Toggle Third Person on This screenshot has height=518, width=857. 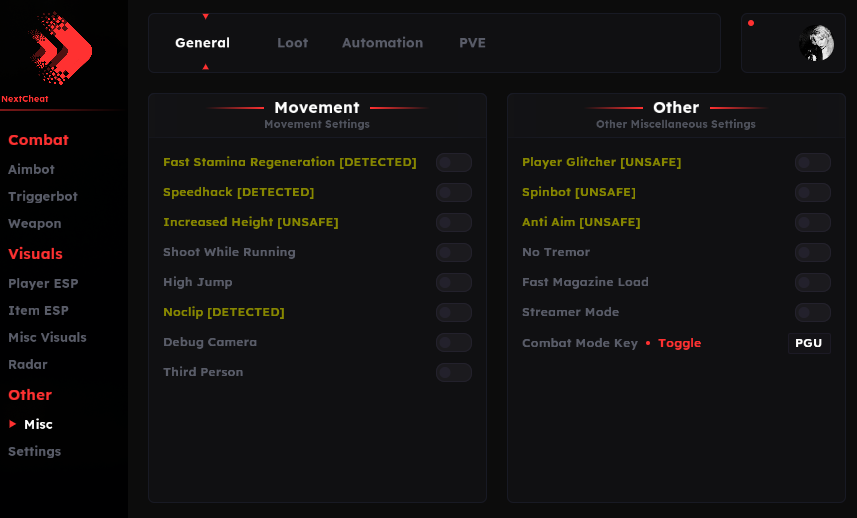tap(453, 372)
